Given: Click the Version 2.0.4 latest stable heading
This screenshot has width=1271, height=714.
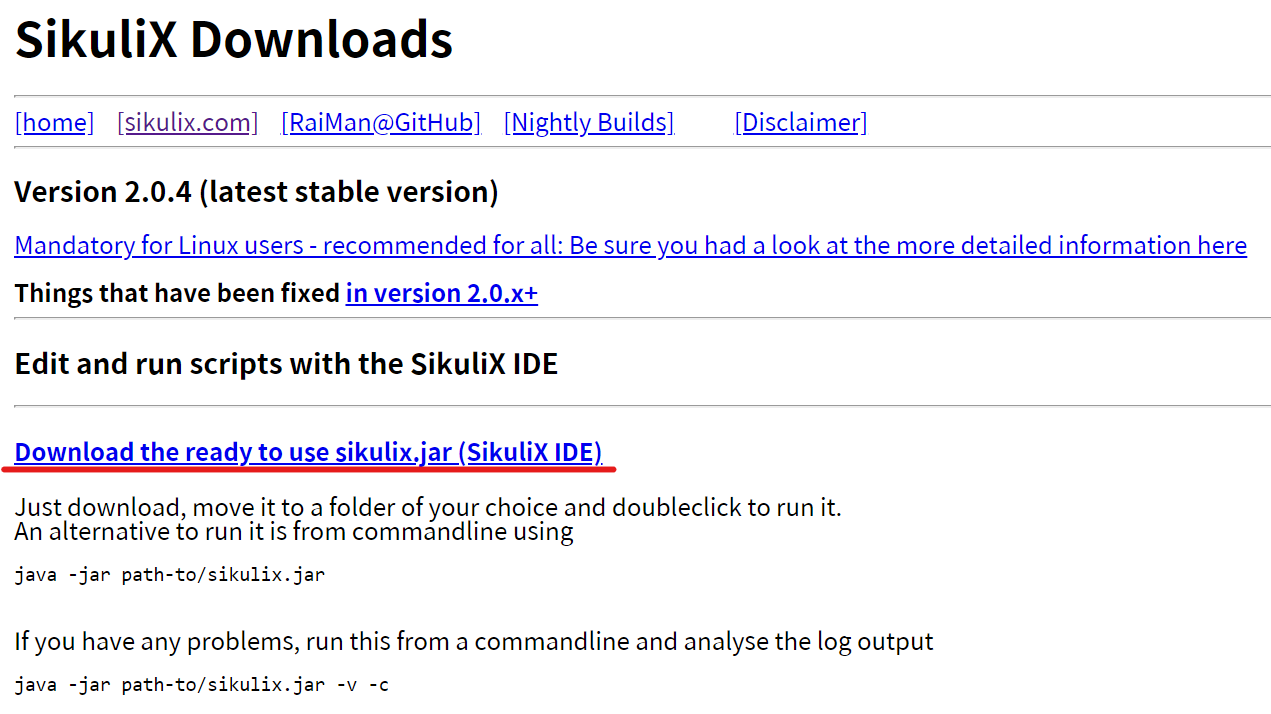Looking at the screenshot, I should pos(257,192).
